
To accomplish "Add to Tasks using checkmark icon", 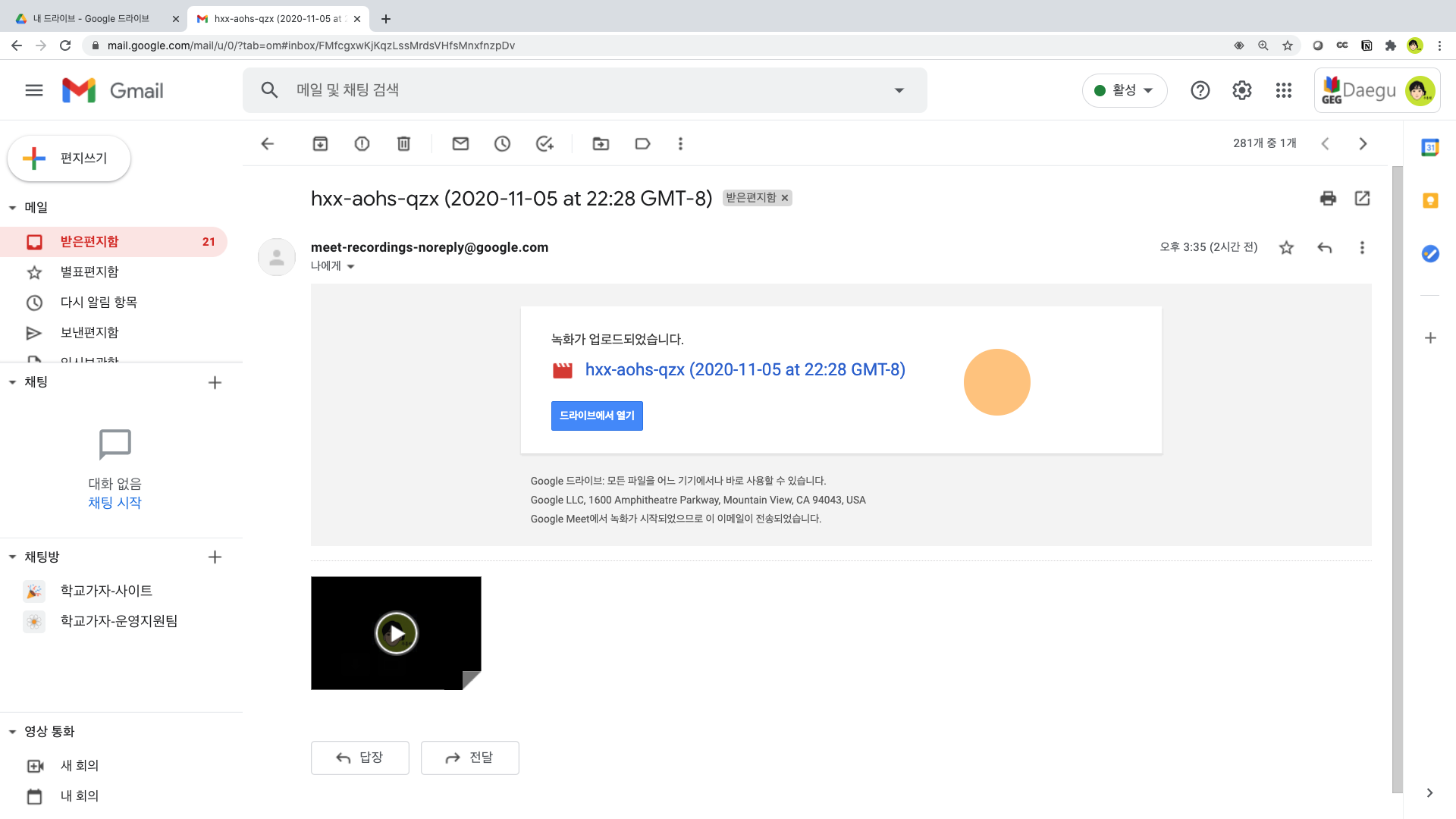I will (544, 143).
